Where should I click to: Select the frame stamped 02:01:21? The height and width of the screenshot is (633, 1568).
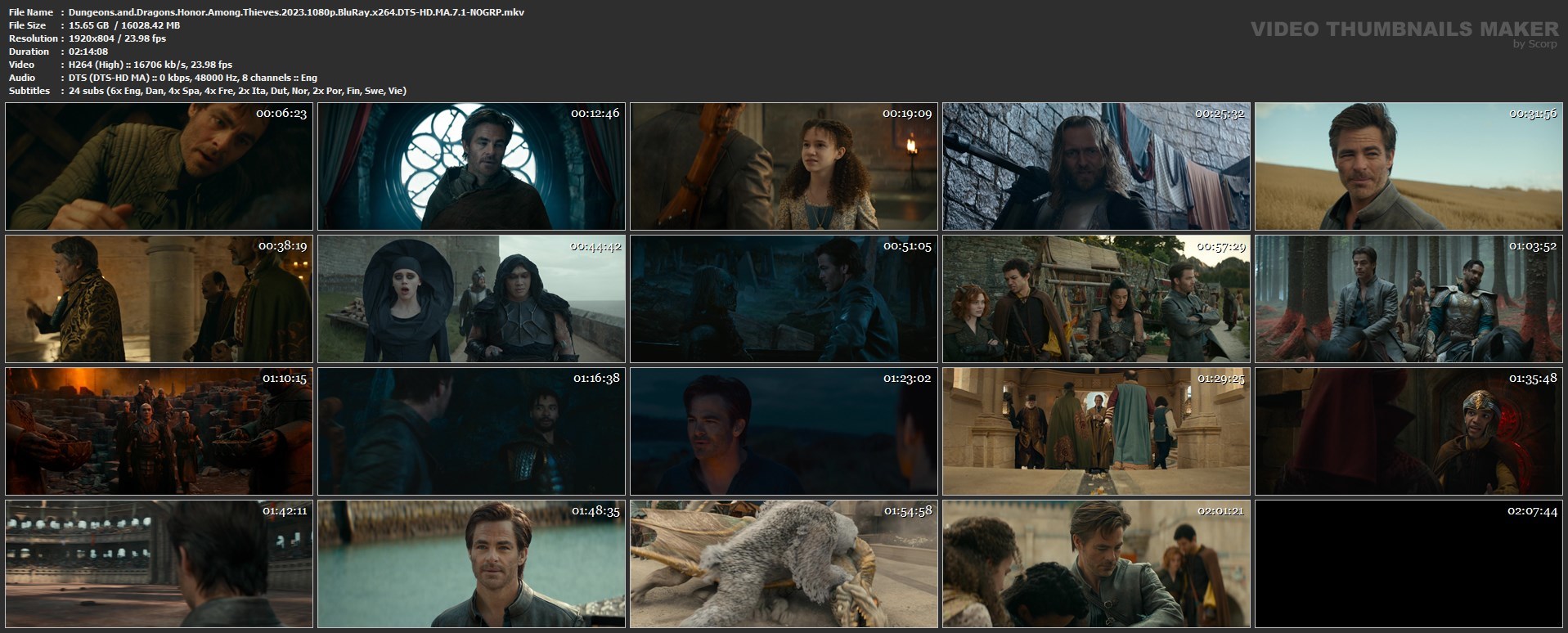click(1096, 564)
